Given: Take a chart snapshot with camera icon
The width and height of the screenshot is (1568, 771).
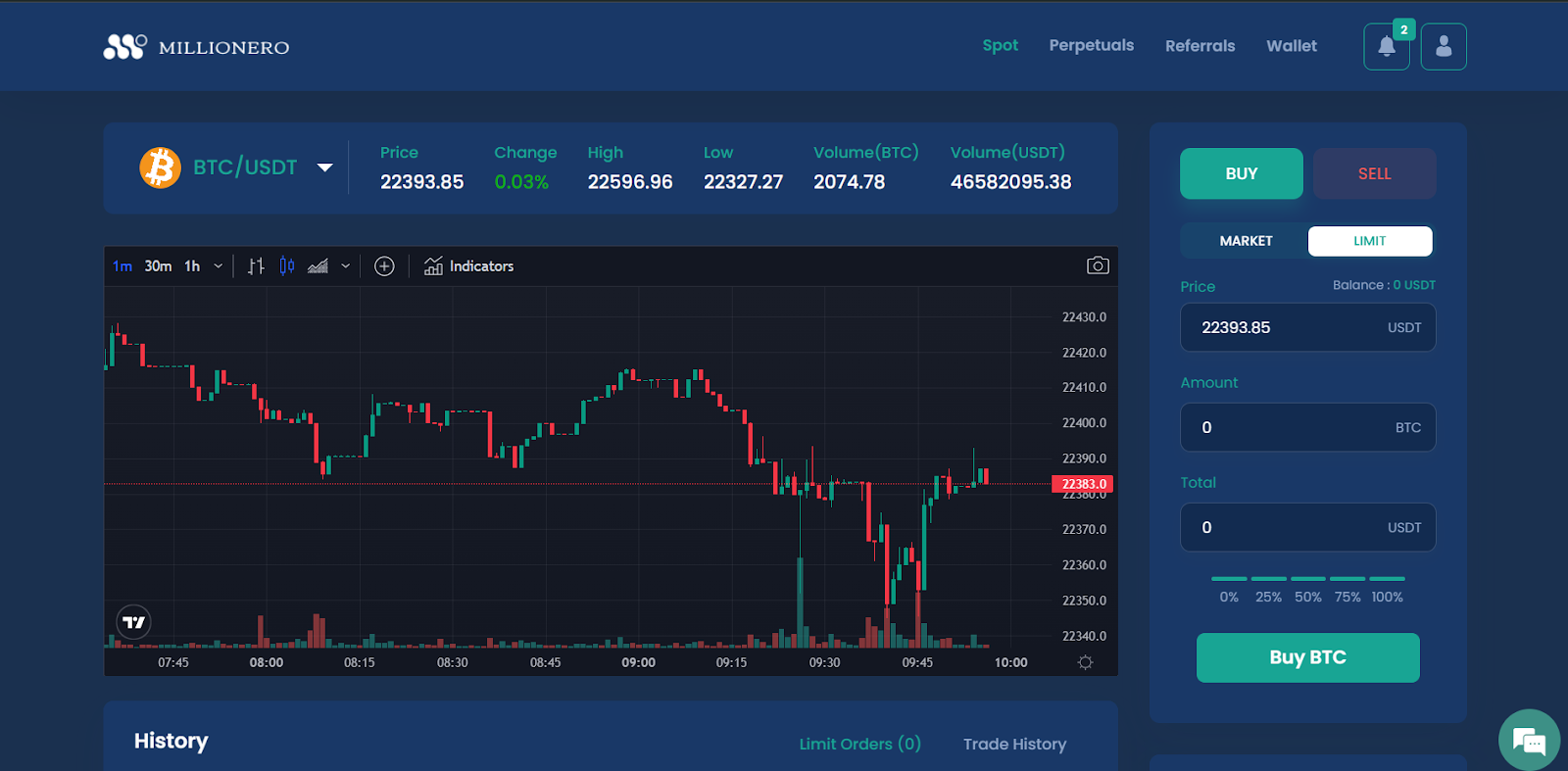Looking at the screenshot, I should [x=1098, y=265].
